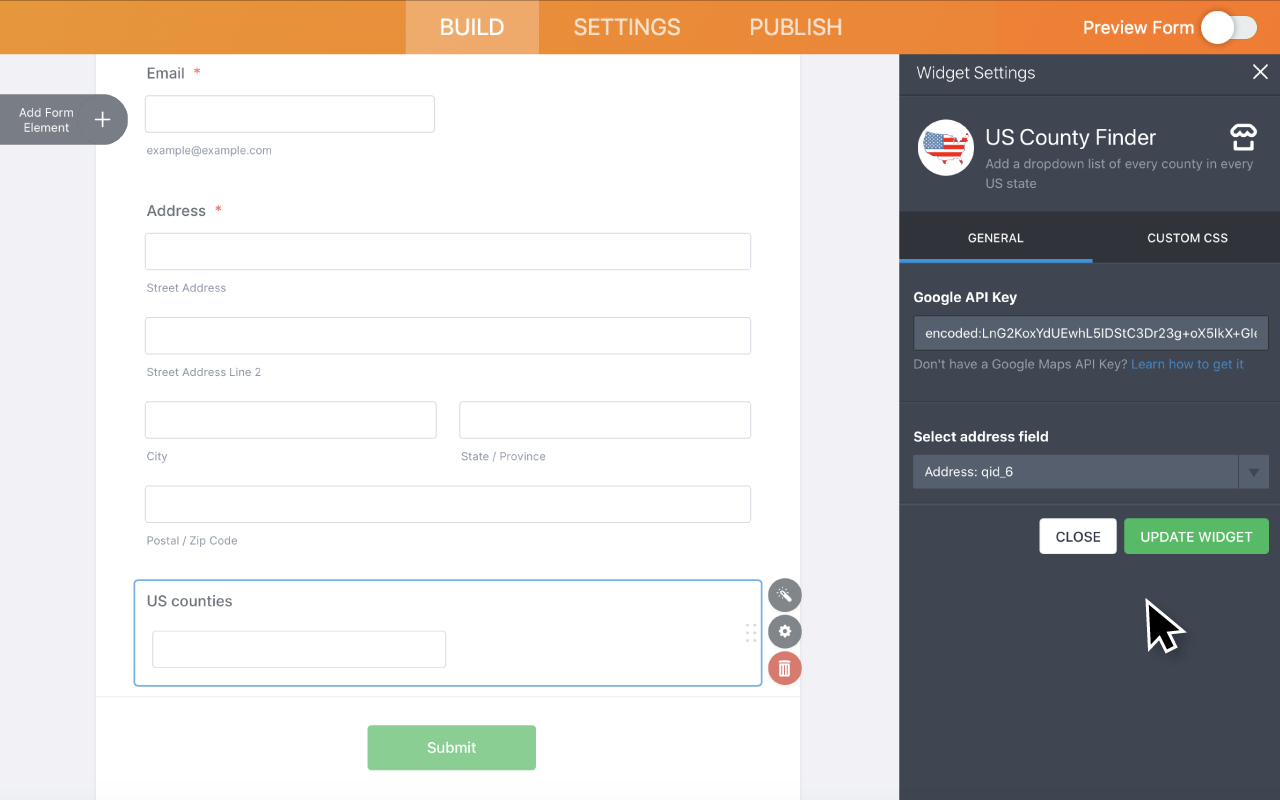Viewport: 1280px width, 800px height.
Task: Follow the Learn how to get it link
Action: [x=1187, y=364]
